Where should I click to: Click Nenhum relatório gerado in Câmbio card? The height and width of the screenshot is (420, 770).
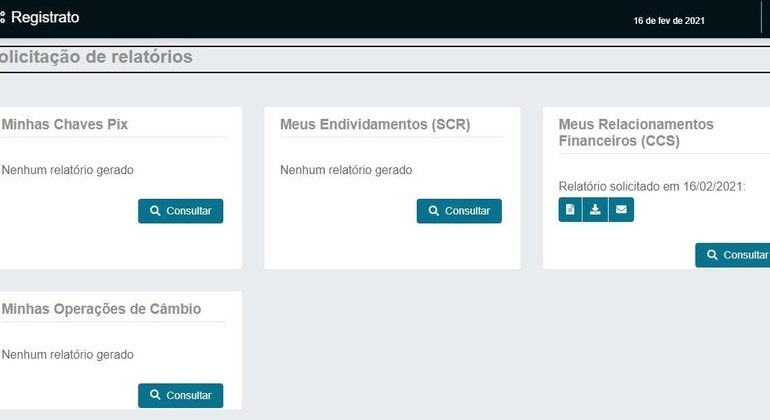point(68,354)
